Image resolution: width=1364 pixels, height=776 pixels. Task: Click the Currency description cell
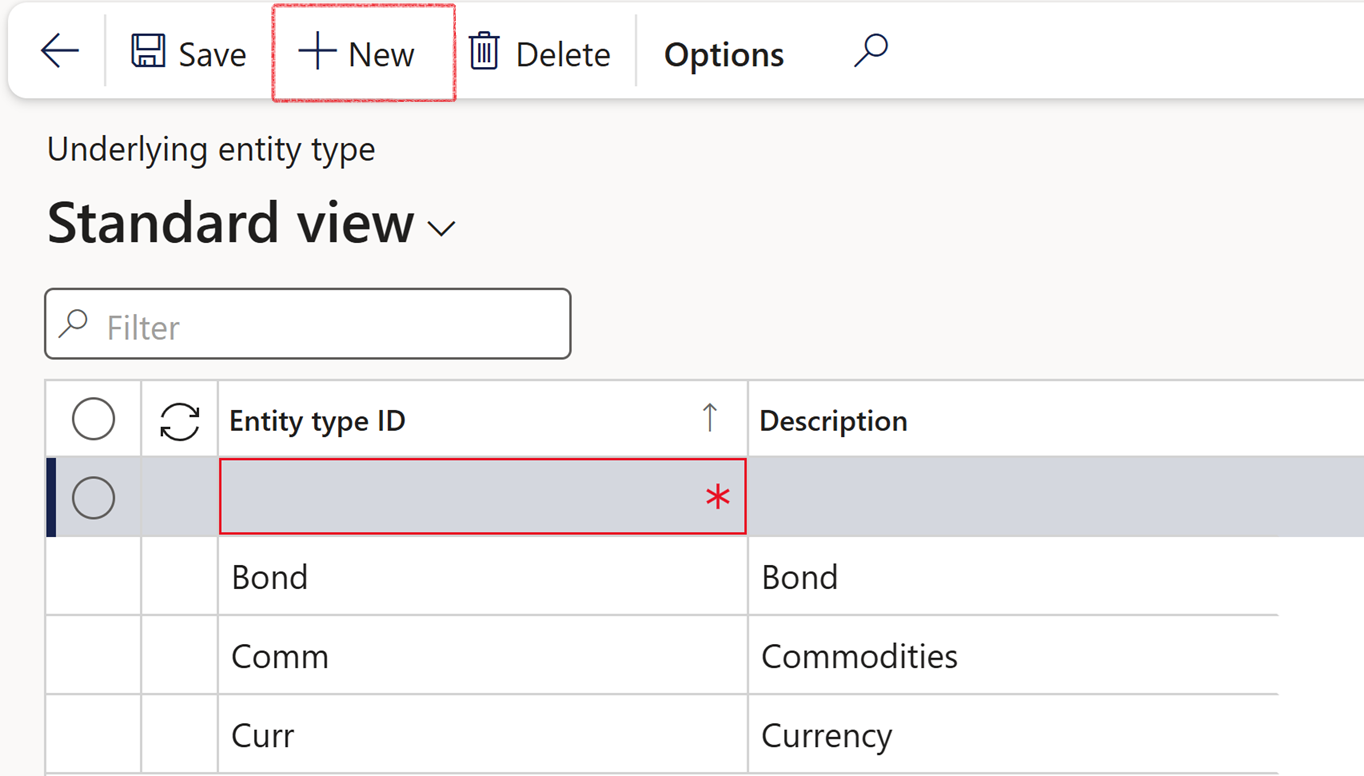826,735
